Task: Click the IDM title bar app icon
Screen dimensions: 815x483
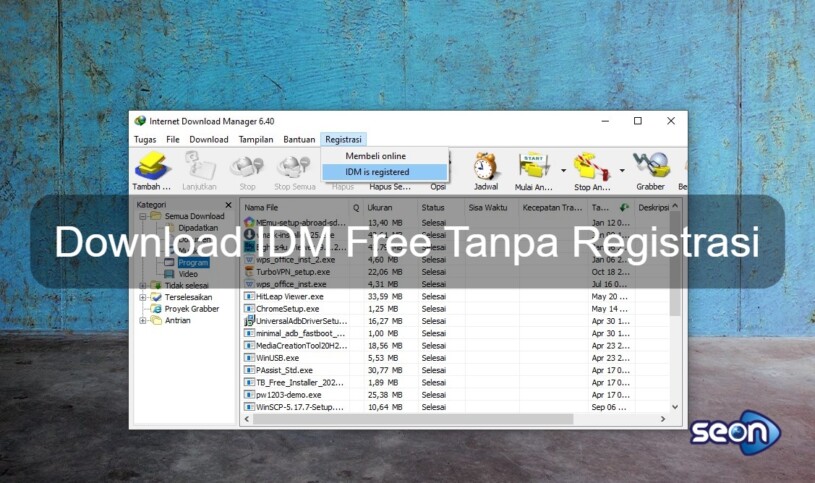Action: [140, 121]
